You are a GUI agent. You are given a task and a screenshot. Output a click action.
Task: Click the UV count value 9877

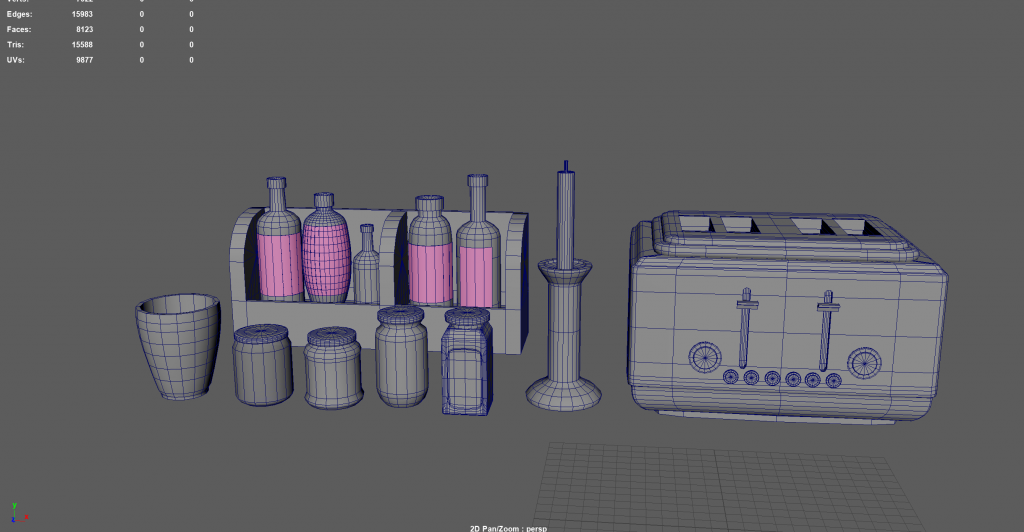[84, 59]
